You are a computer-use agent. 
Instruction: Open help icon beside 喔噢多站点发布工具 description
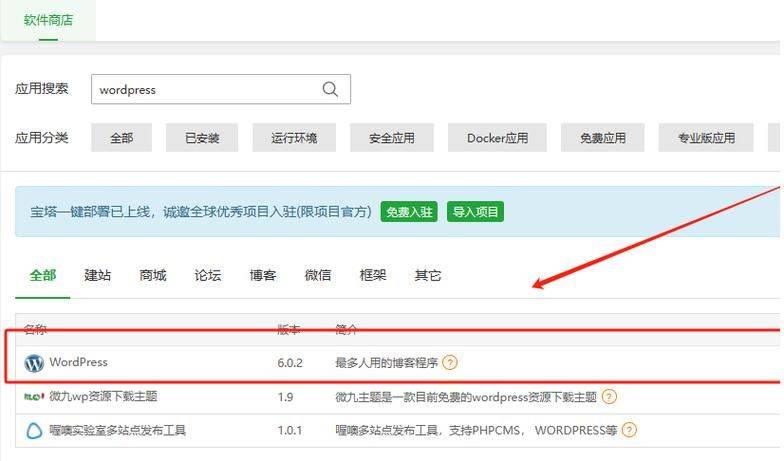629,430
